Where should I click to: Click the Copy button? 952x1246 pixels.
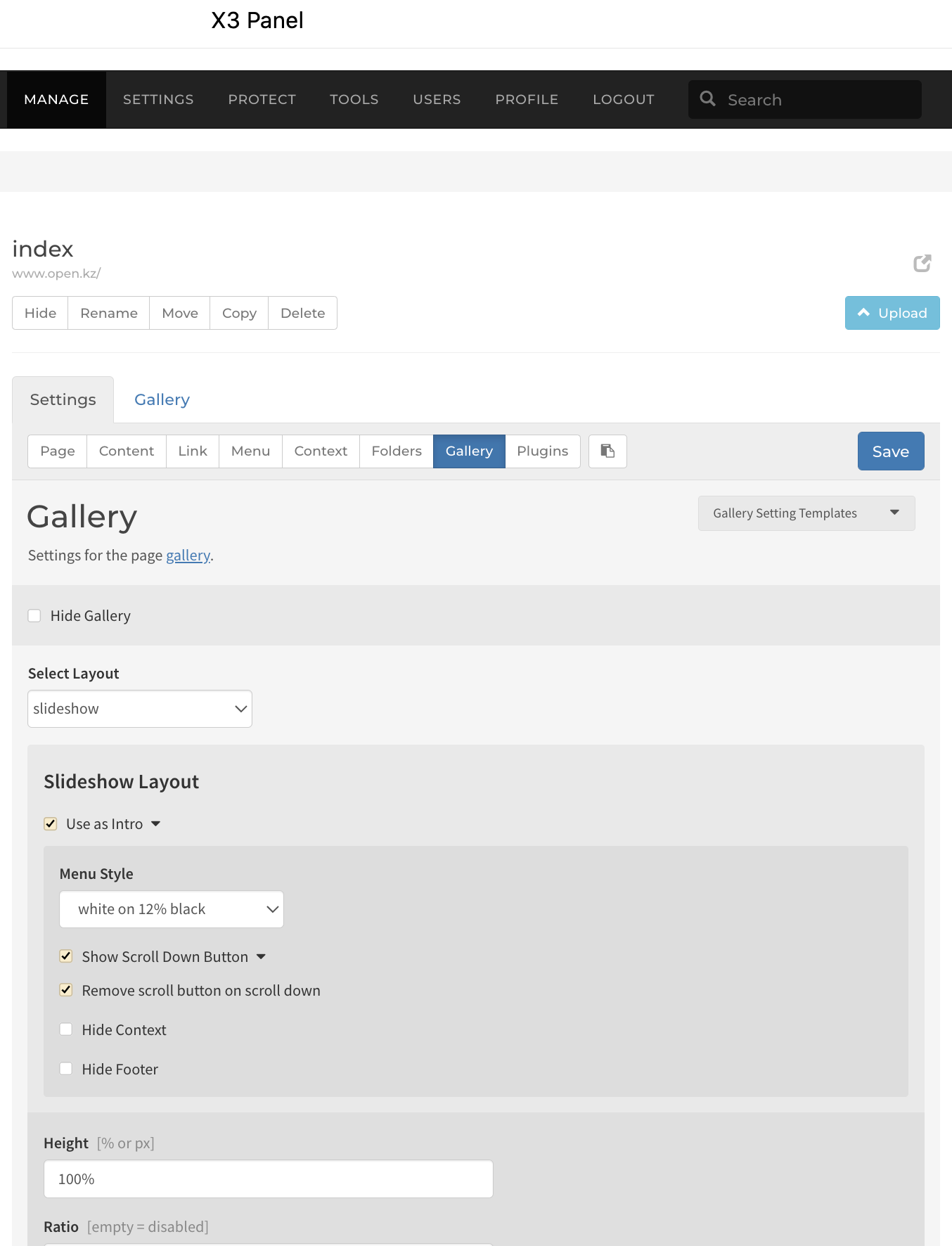pyautogui.click(x=239, y=313)
